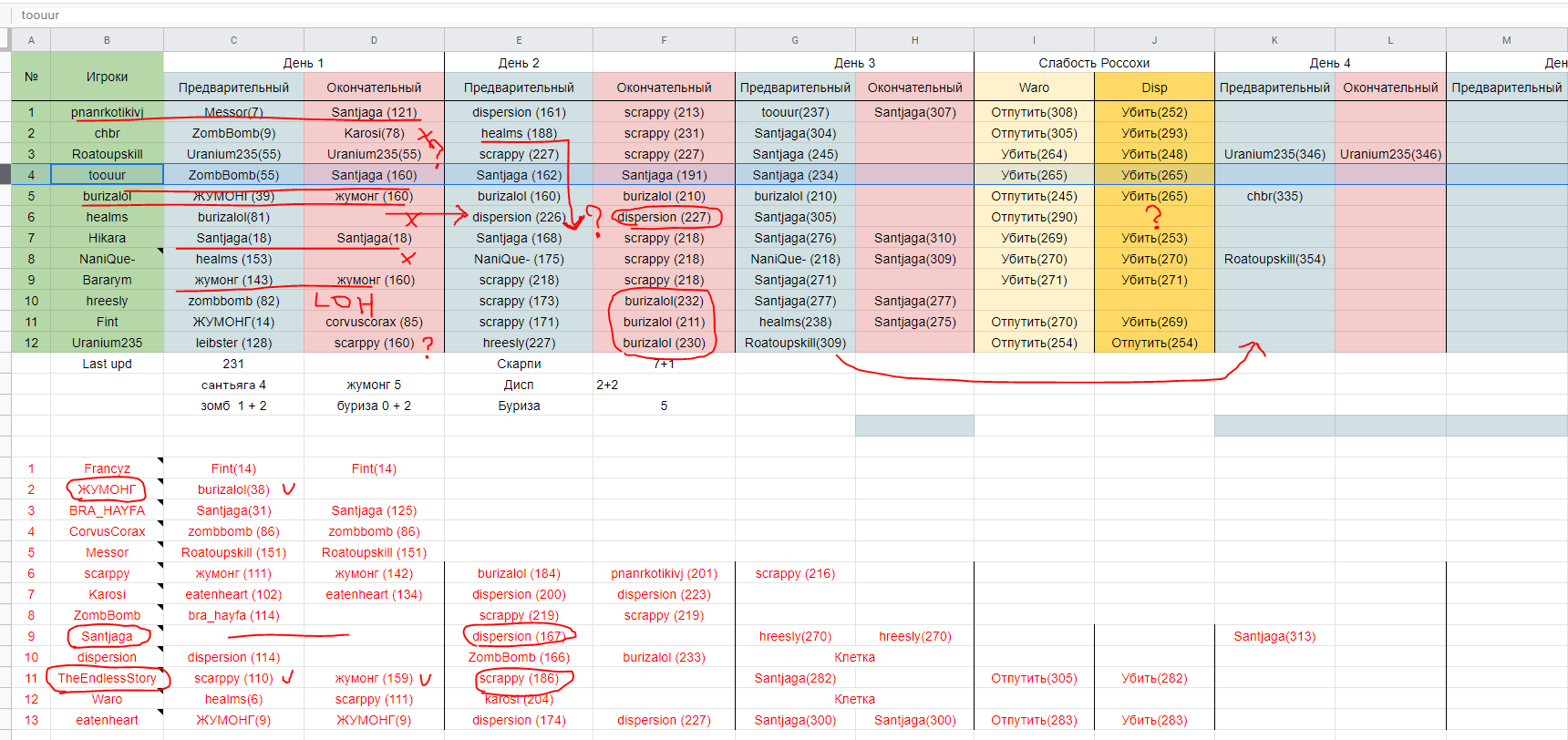Image resolution: width=1568 pixels, height=740 pixels.
Task: Select the hreesly(227) cell
Action: pos(519,343)
